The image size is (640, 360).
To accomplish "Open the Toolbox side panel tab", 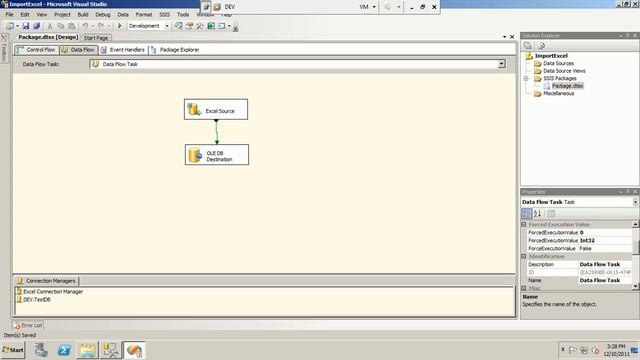I will pyautogui.click(x=4, y=49).
